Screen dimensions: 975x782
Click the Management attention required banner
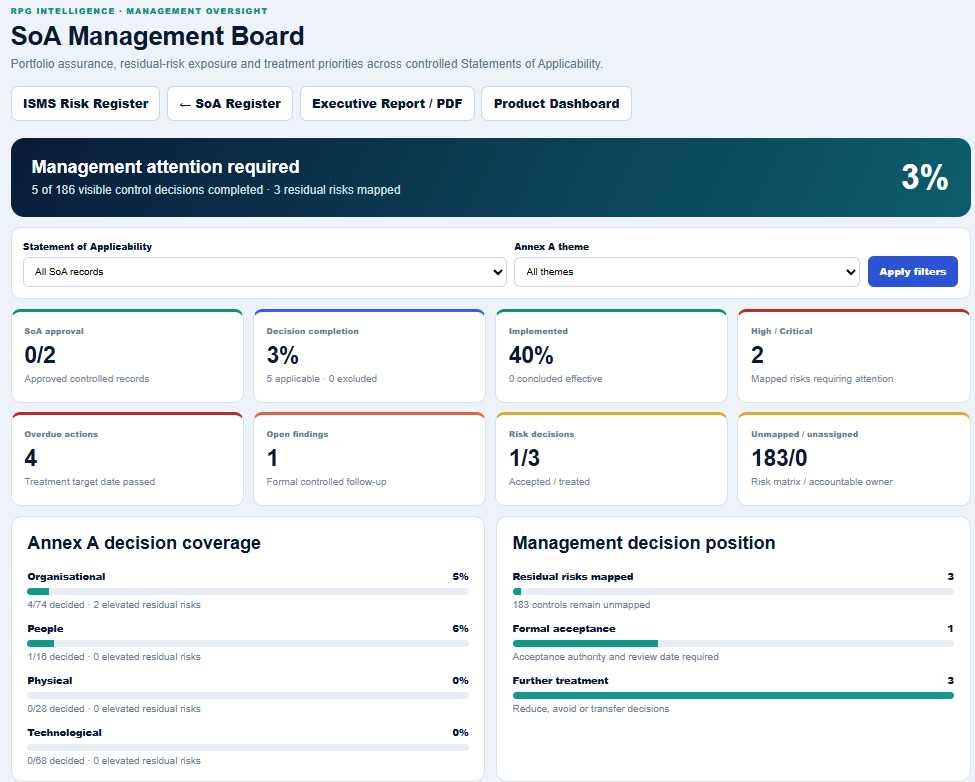tap(491, 177)
